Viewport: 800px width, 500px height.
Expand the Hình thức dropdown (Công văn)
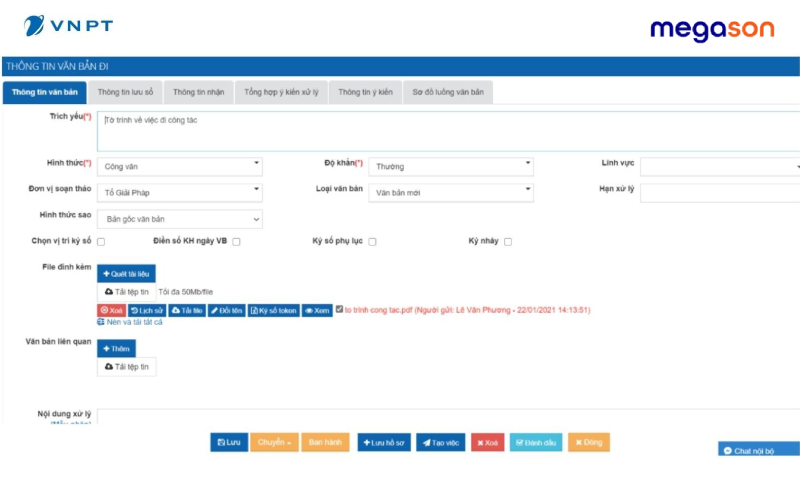click(180, 167)
